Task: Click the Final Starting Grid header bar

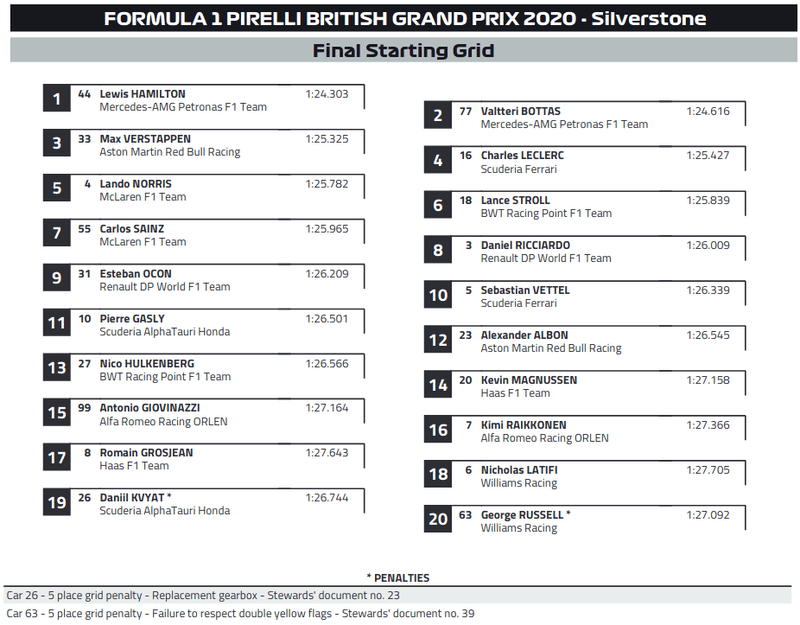Action: click(403, 50)
